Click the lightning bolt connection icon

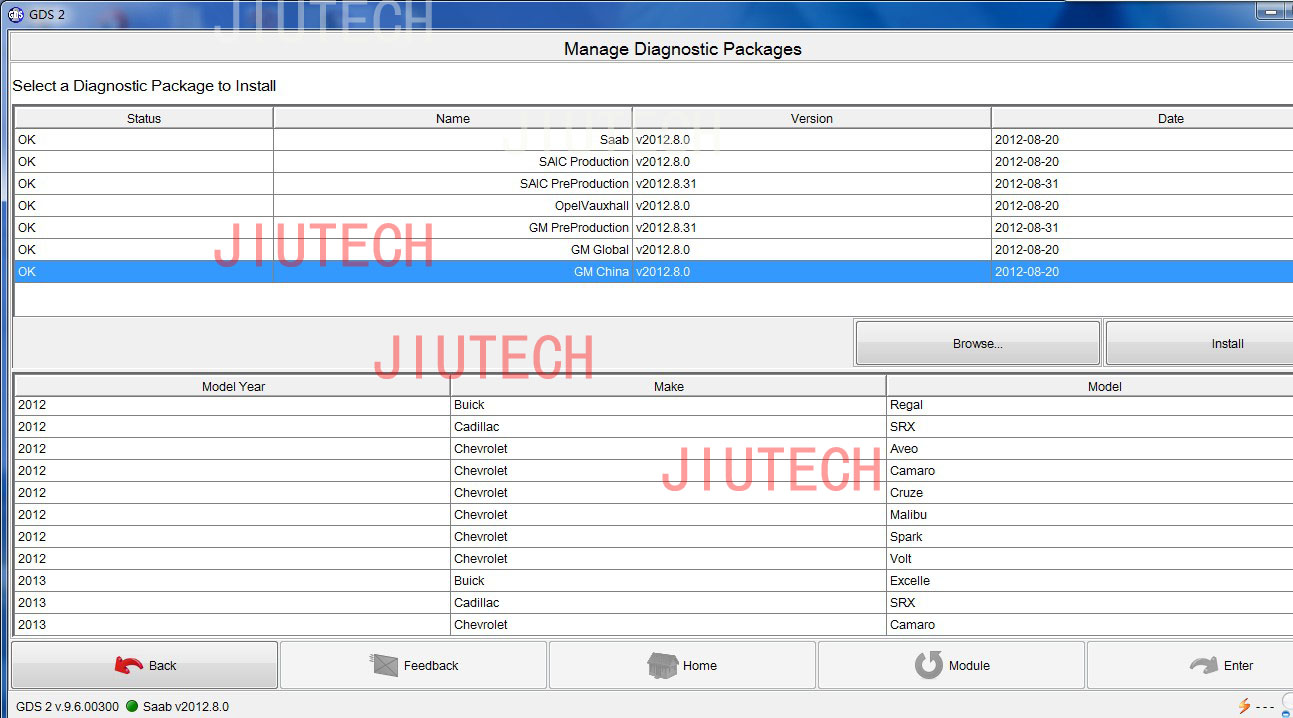pyautogui.click(x=1244, y=706)
